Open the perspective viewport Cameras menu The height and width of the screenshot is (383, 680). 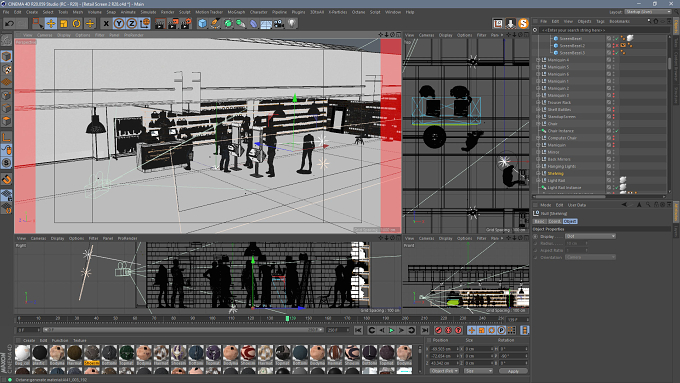pyautogui.click(x=44, y=35)
